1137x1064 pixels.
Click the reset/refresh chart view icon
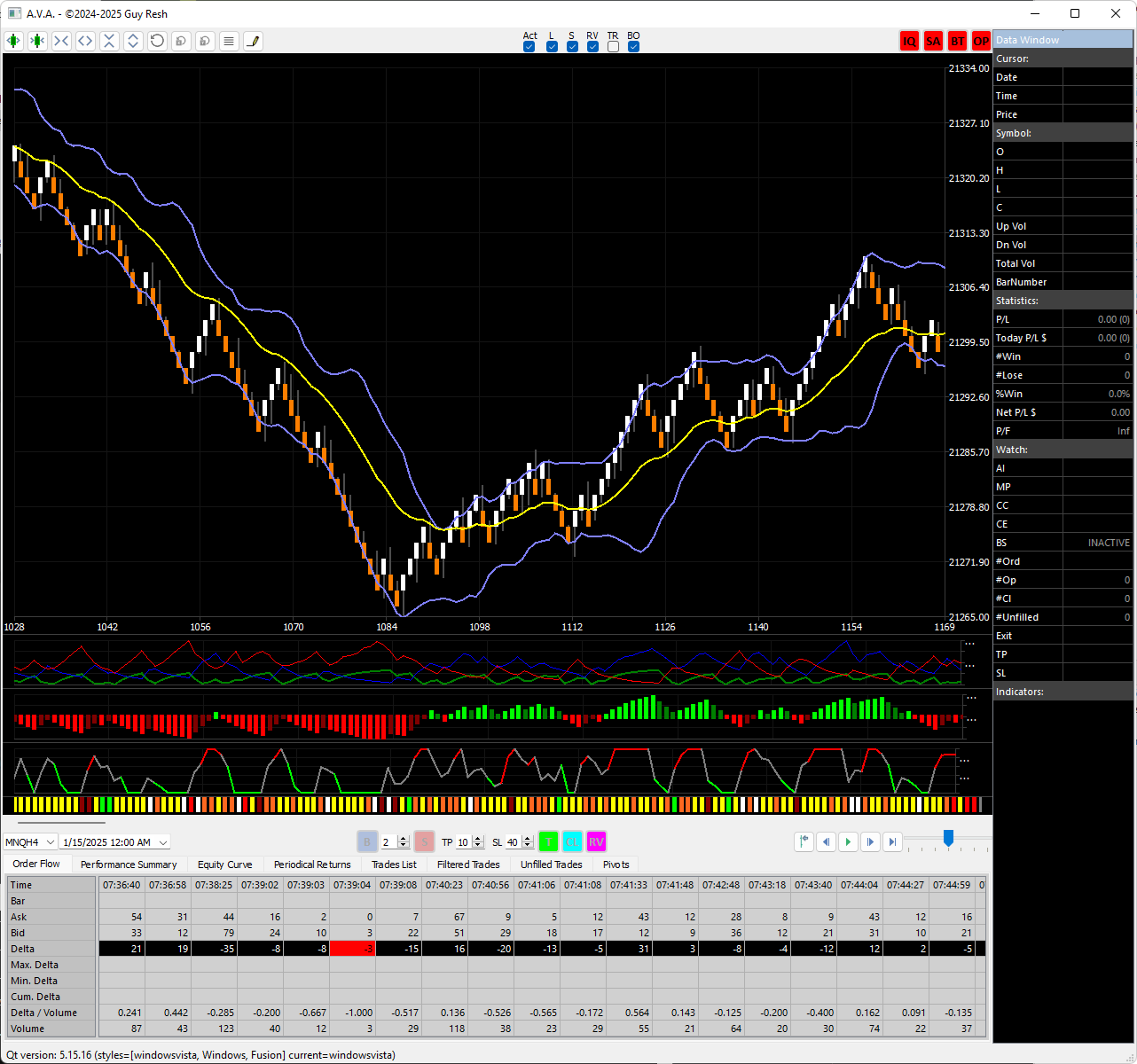pos(157,41)
